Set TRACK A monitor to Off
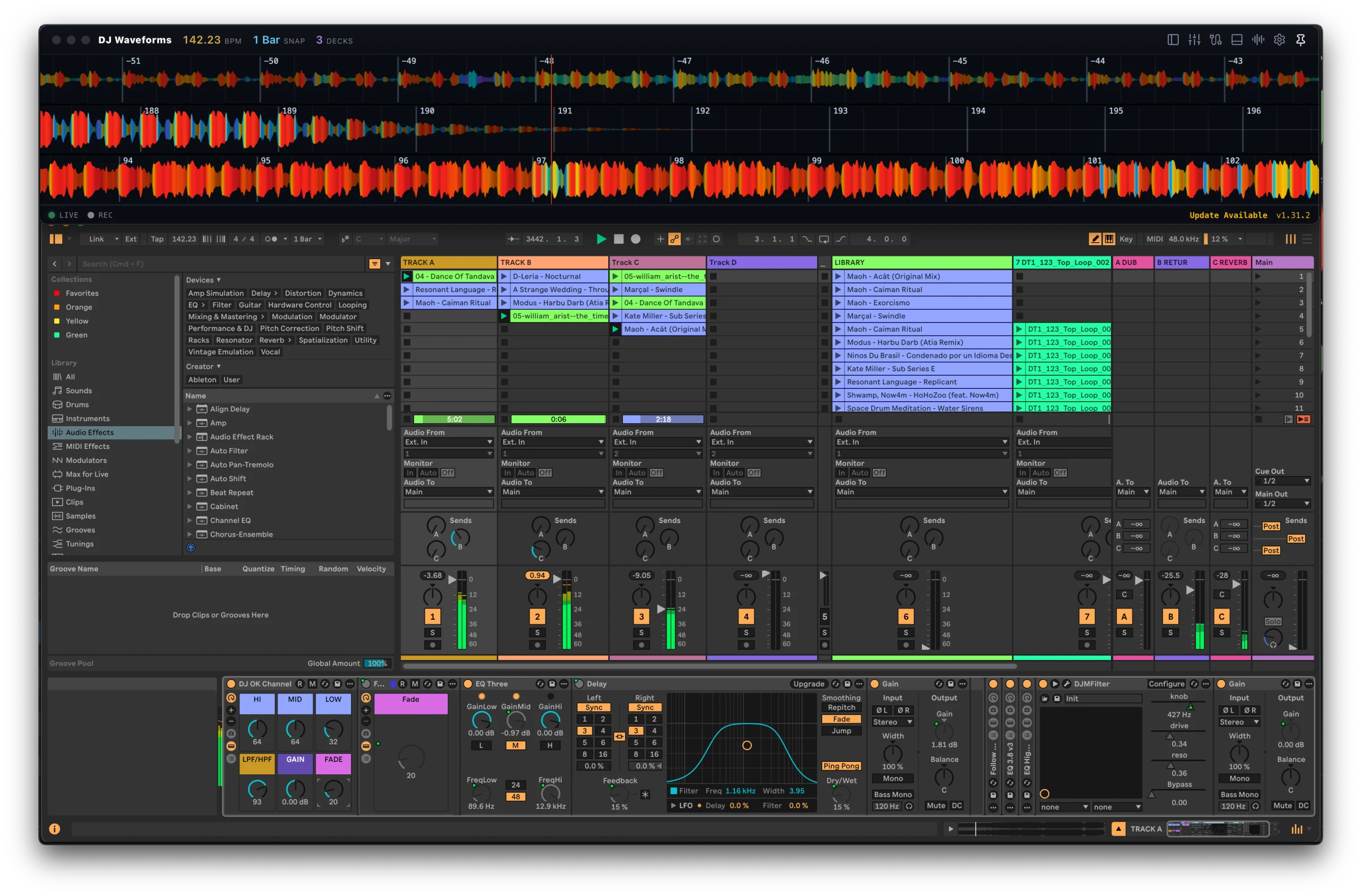 [x=447, y=473]
